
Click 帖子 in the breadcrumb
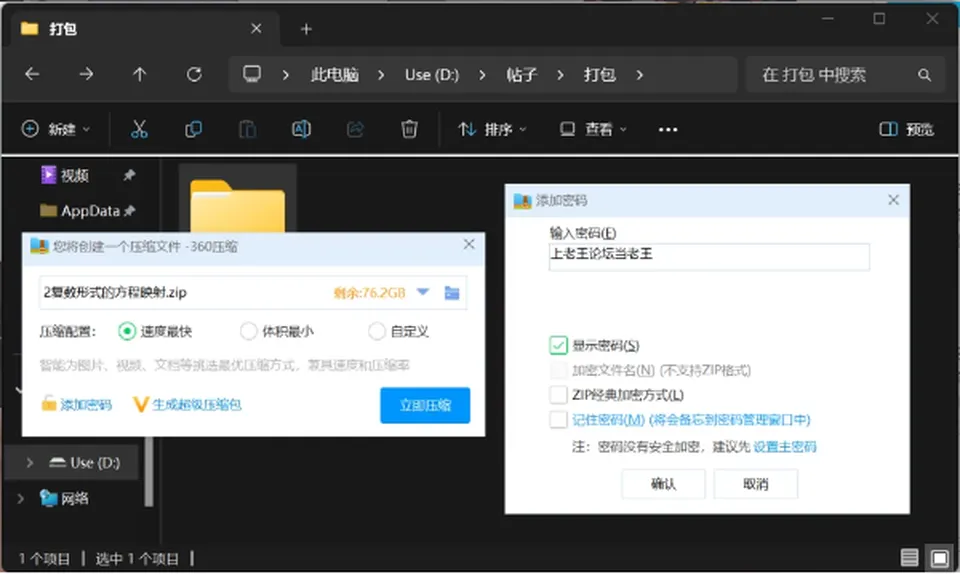pyautogui.click(x=521, y=75)
